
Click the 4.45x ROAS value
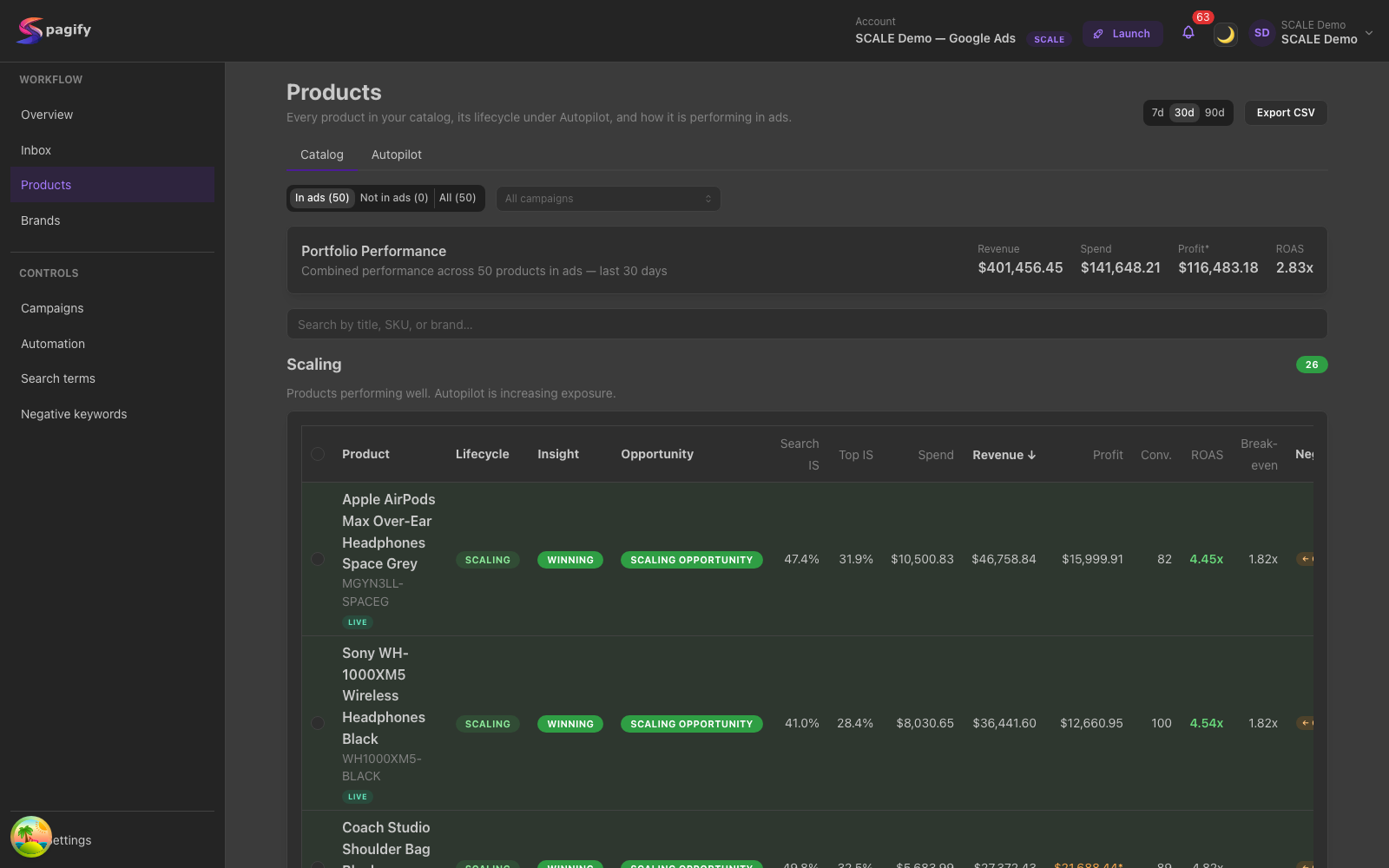click(1207, 559)
